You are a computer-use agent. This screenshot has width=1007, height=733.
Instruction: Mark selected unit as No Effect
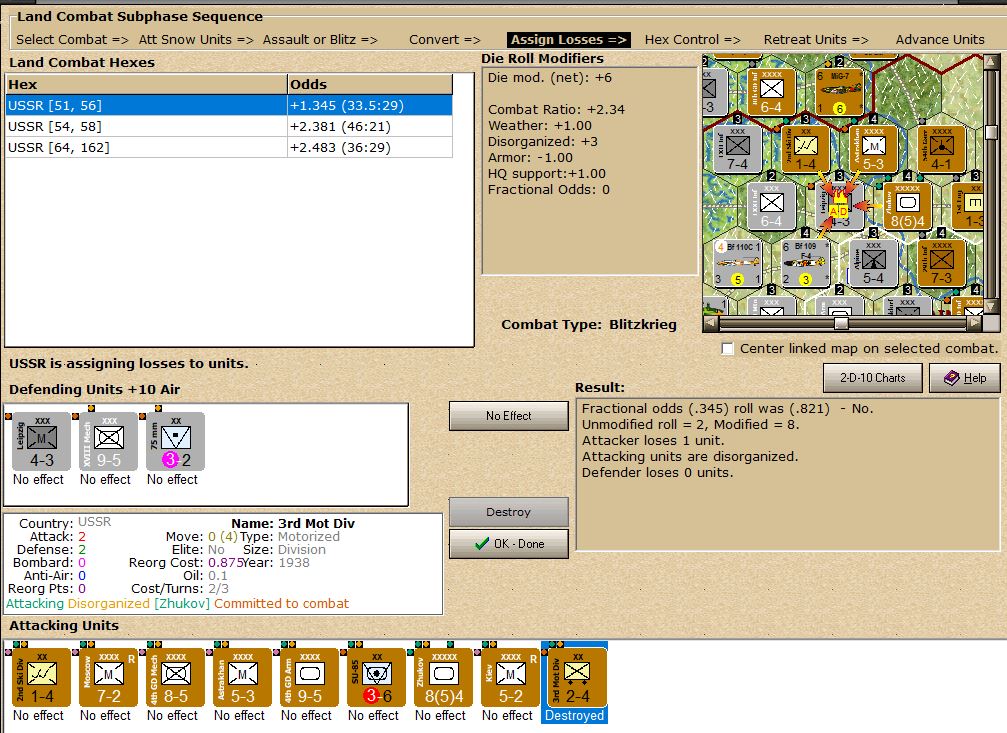point(509,416)
